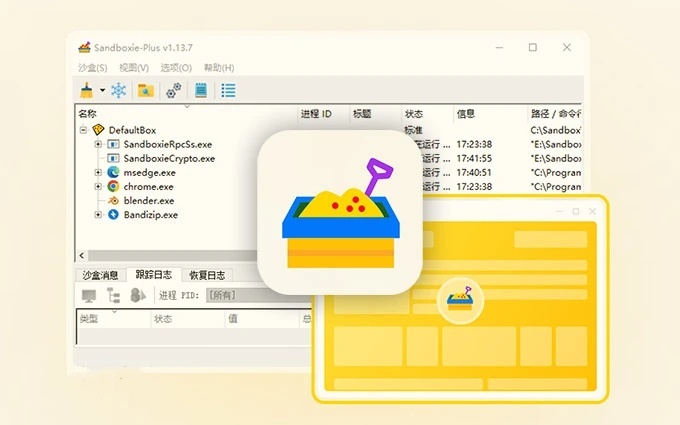Image resolution: width=680 pixels, height=425 pixels.
Task: Sort by the 进程 ID column header
Action: pyautogui.click(x=323, y=114)
